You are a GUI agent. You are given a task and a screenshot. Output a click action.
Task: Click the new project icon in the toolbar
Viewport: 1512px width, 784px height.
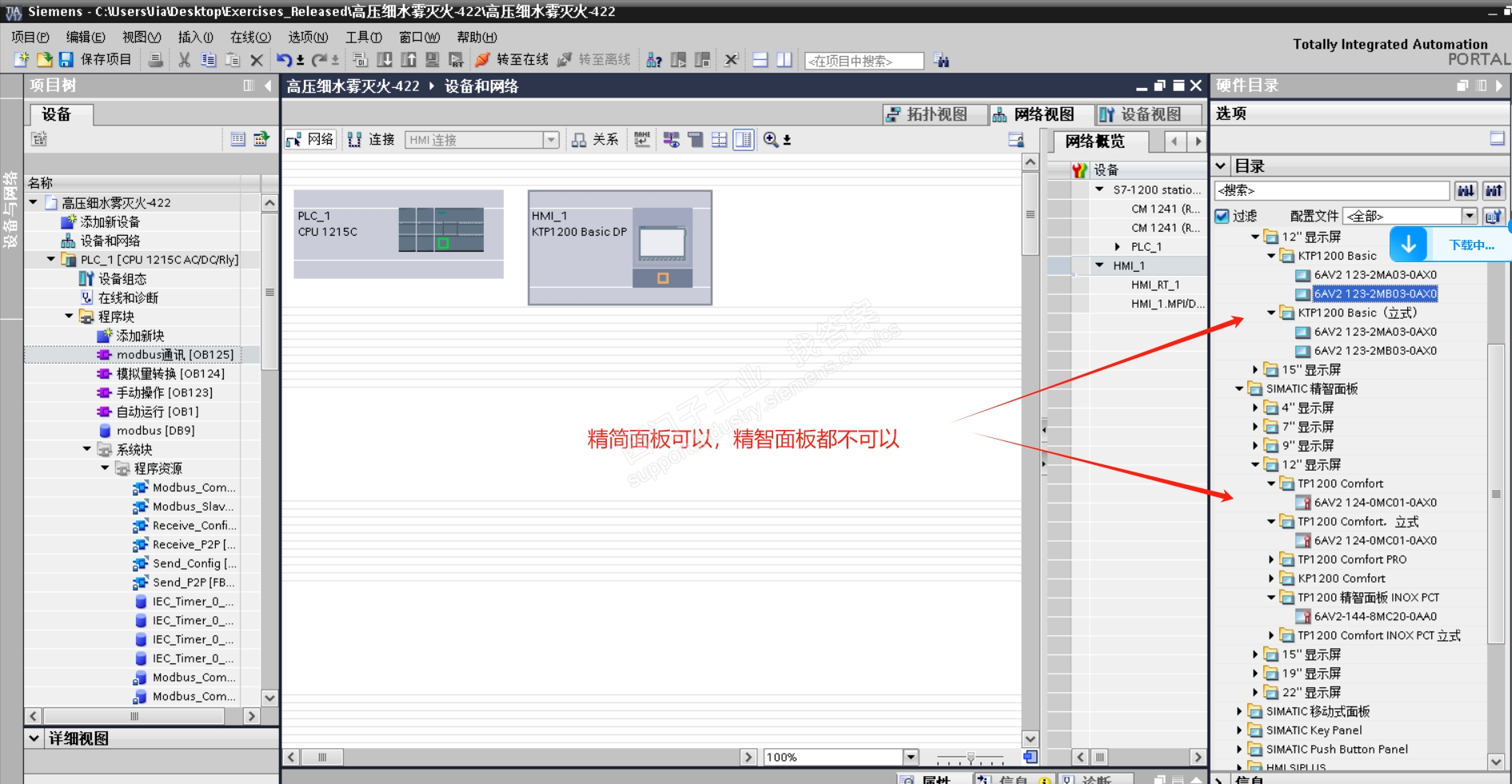(x=22, y=60)
